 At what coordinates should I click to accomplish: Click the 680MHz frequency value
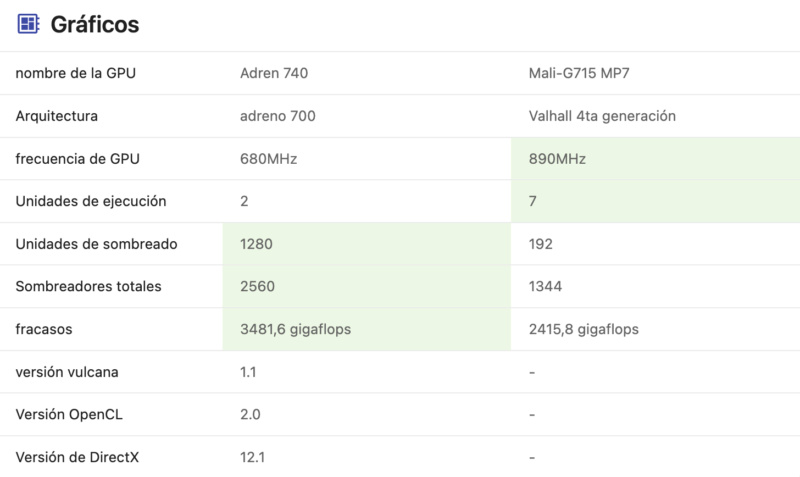coord(268,159)
